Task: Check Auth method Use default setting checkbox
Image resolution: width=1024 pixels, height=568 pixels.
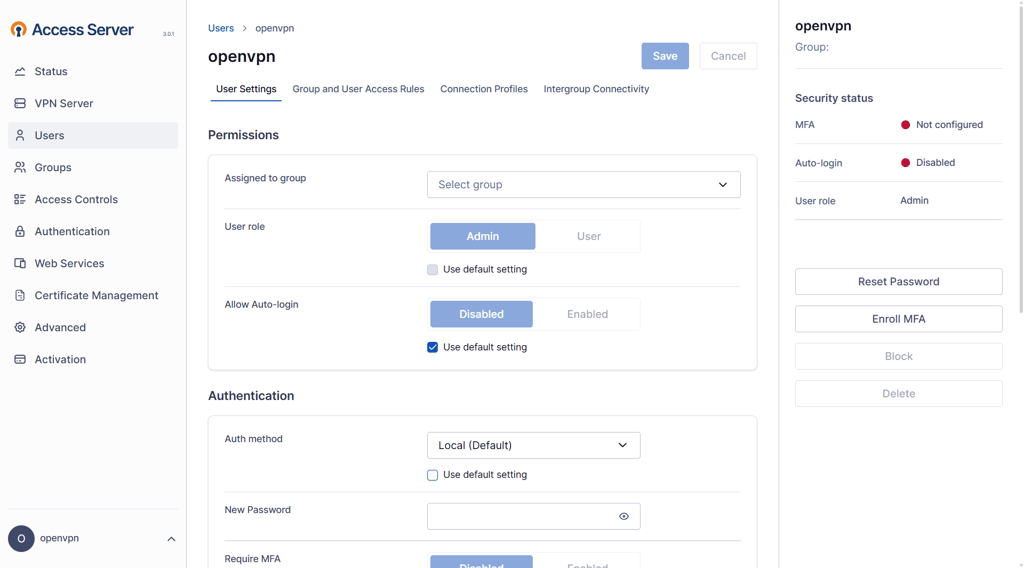Action: point(432,475)
